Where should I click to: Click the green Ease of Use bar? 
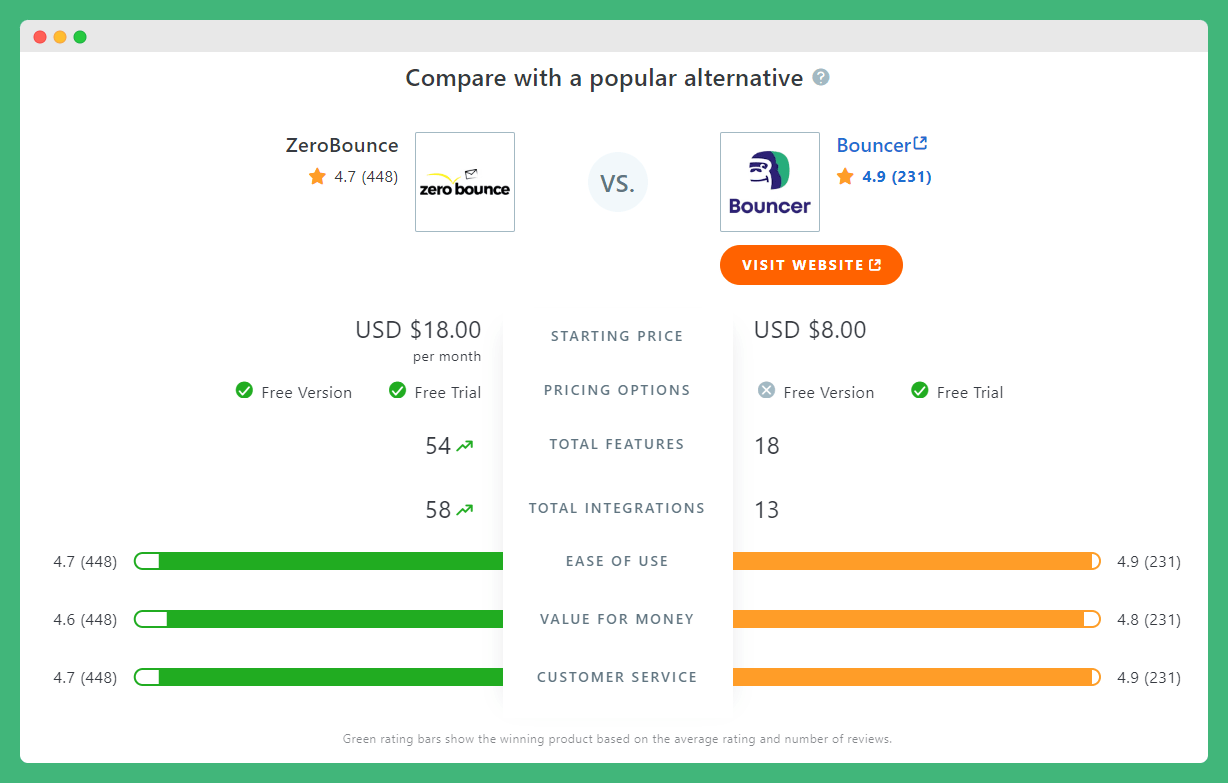(x=330, y=561)
